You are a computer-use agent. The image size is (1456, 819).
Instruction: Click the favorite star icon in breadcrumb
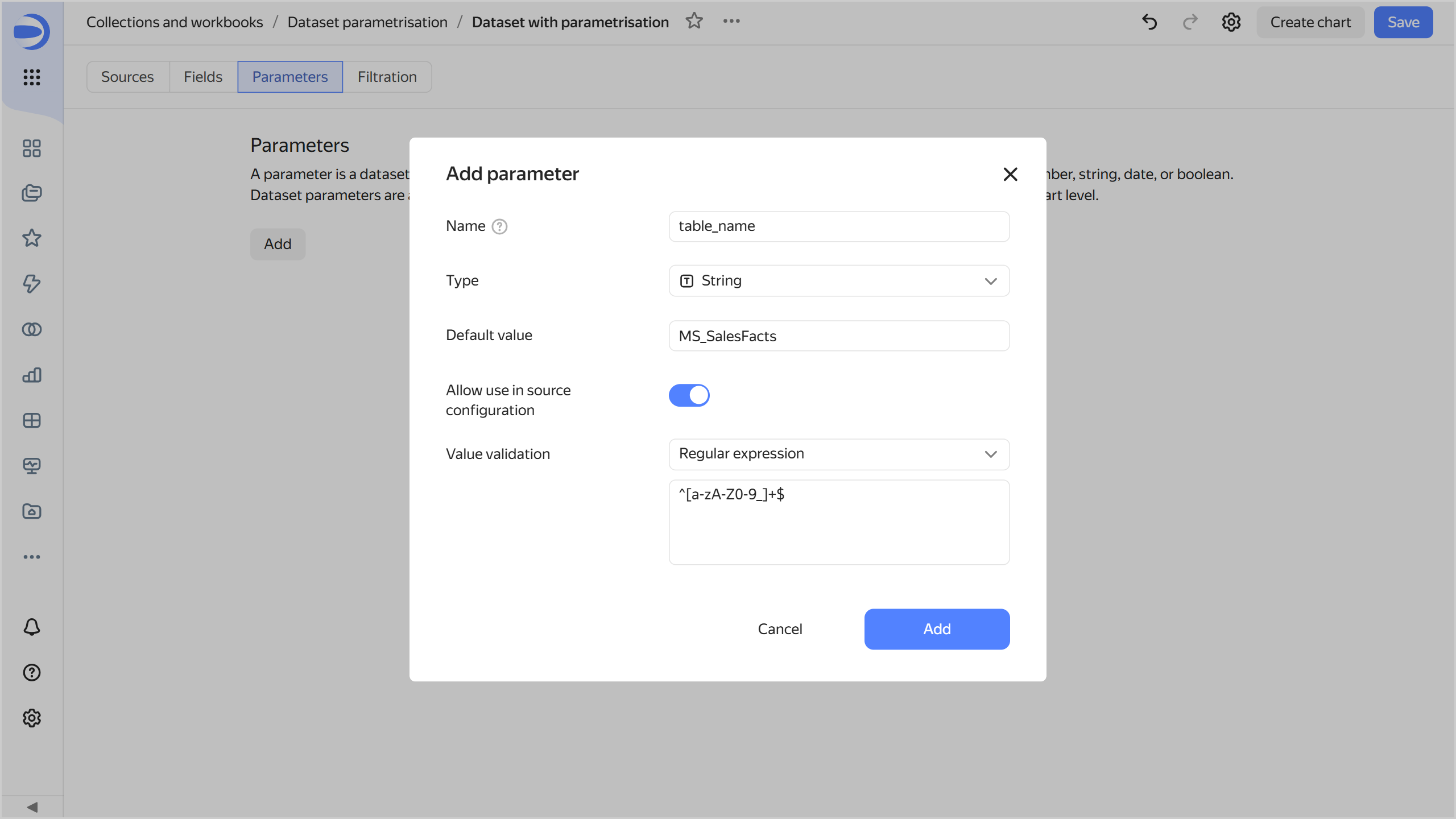pos(694,22)
